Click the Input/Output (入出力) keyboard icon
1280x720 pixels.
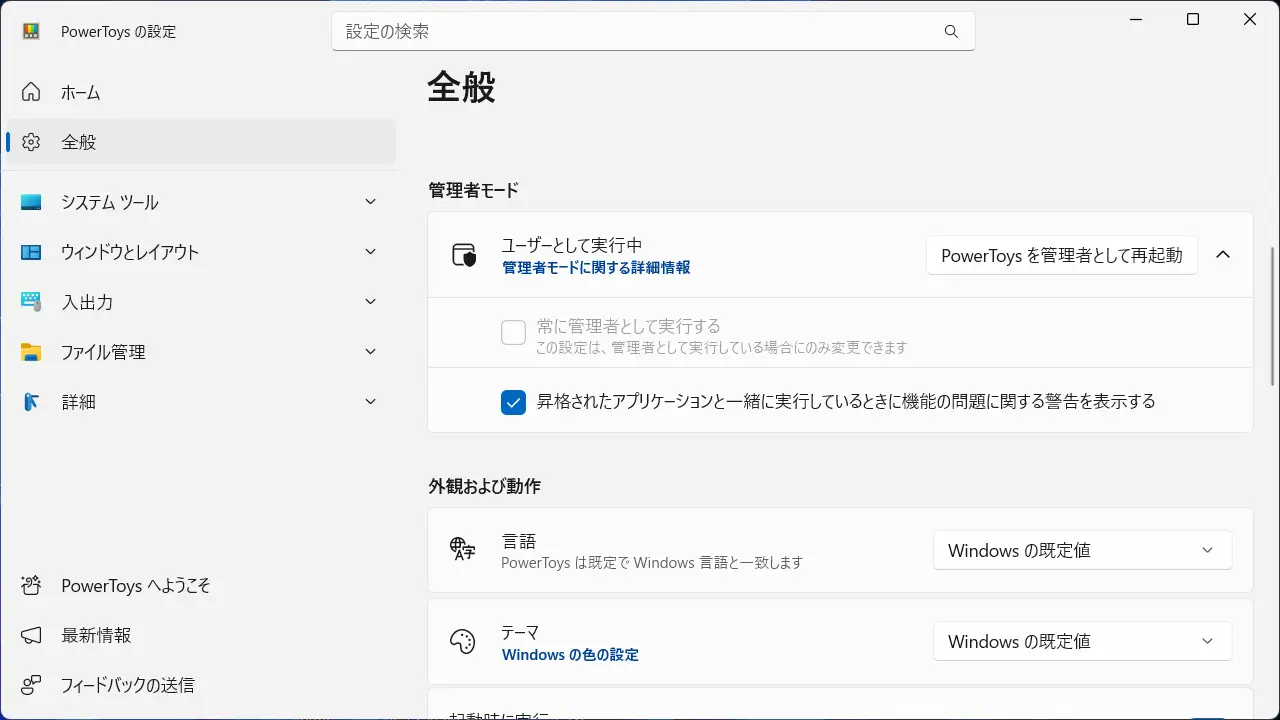pos(31,302)
